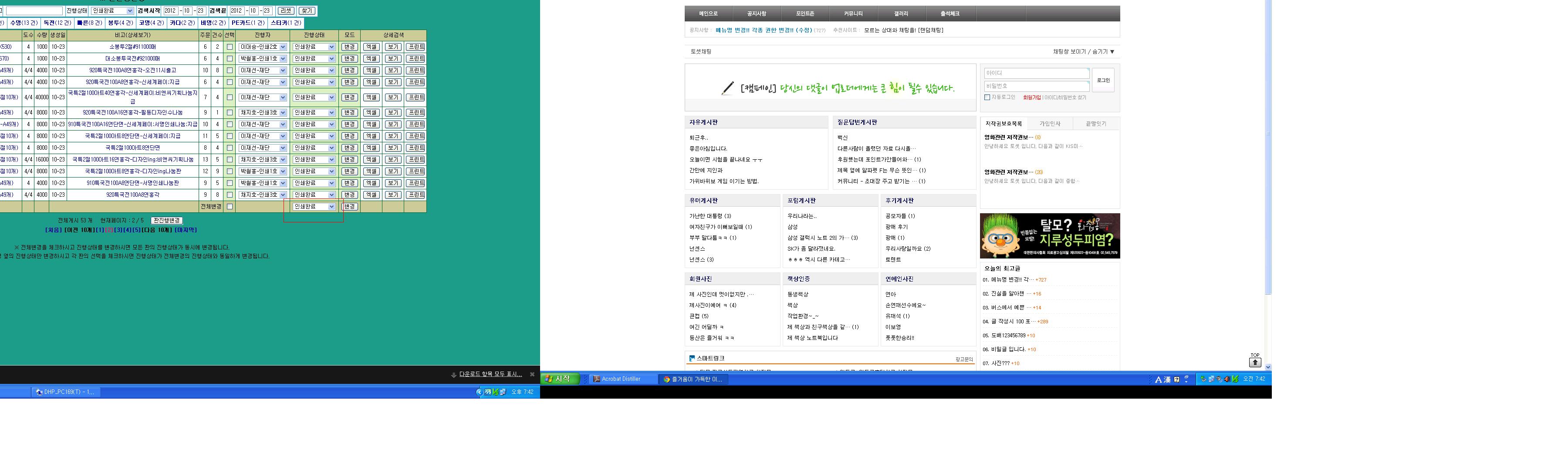Expand 채팅창 보이기/숨기기 toggle arrow

click(x=1112, y=52)
